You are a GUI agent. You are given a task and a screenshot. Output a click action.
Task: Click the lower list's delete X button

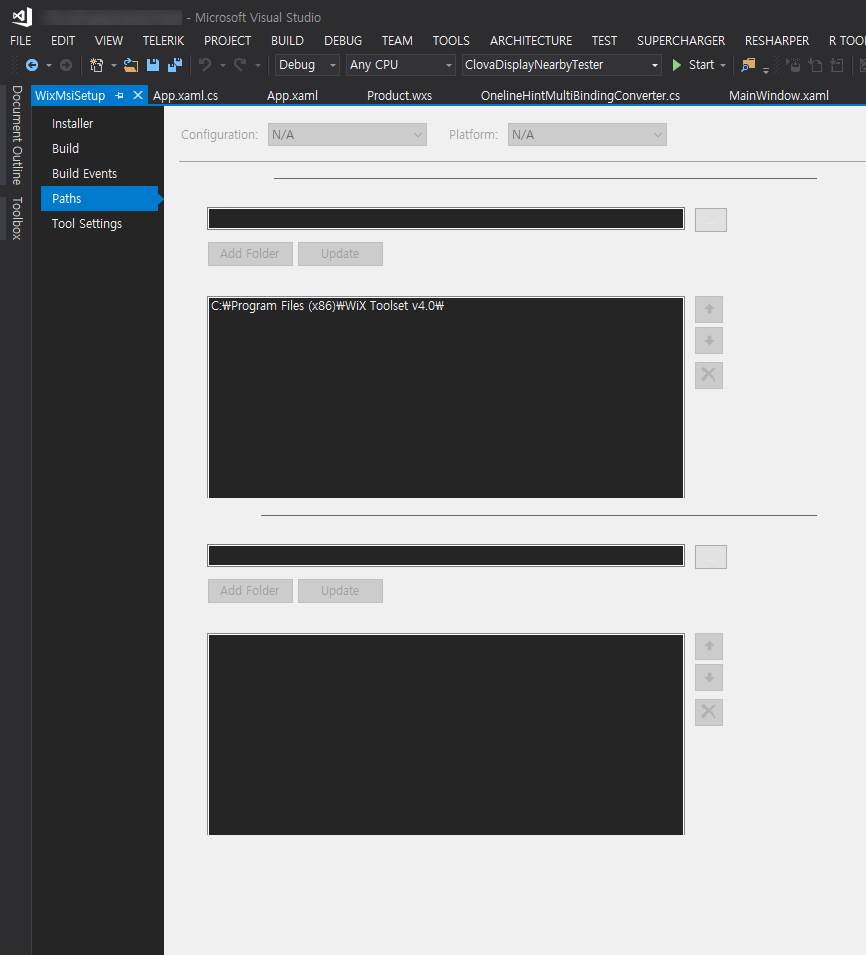709,712
